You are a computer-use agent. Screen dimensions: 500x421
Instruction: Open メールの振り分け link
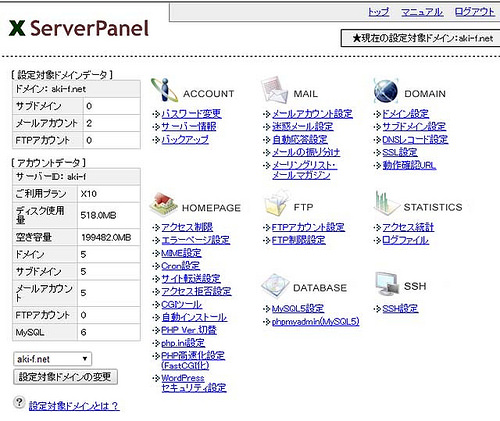[306, 152]
